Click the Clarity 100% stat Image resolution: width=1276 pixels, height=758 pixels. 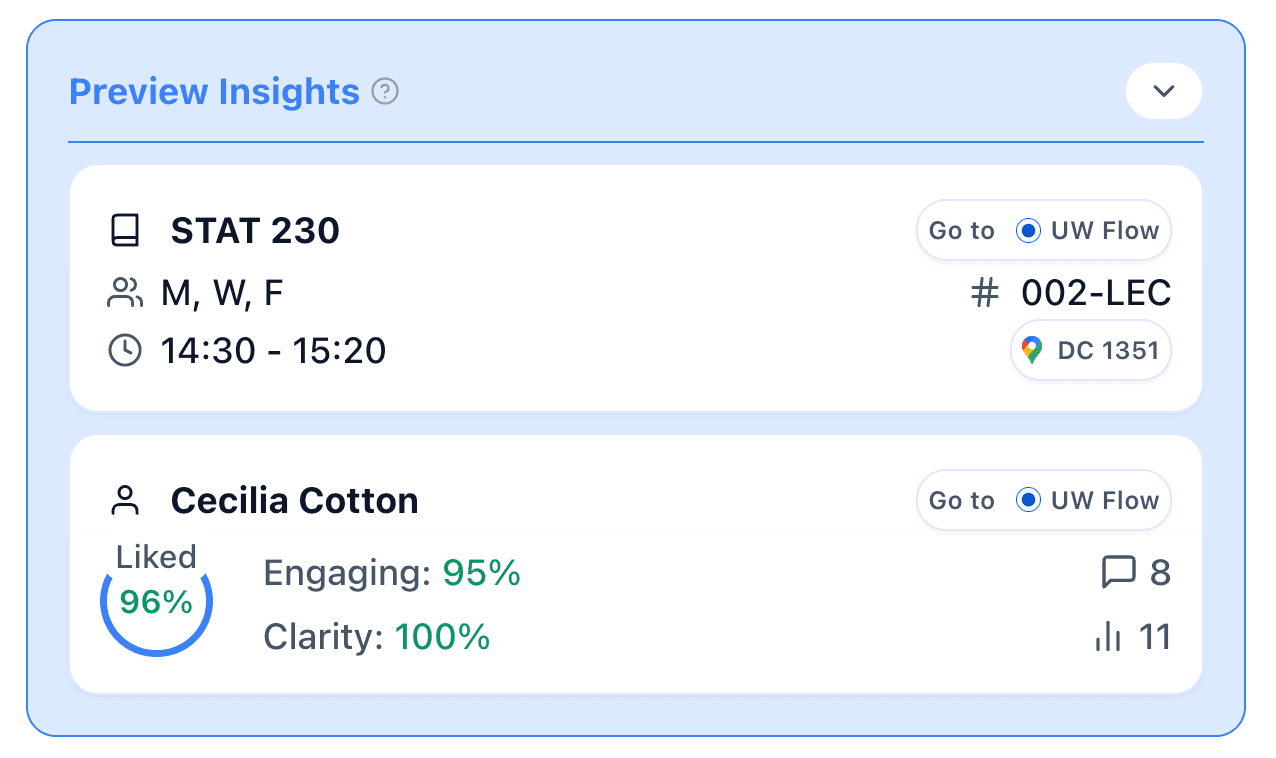(377, 637)
